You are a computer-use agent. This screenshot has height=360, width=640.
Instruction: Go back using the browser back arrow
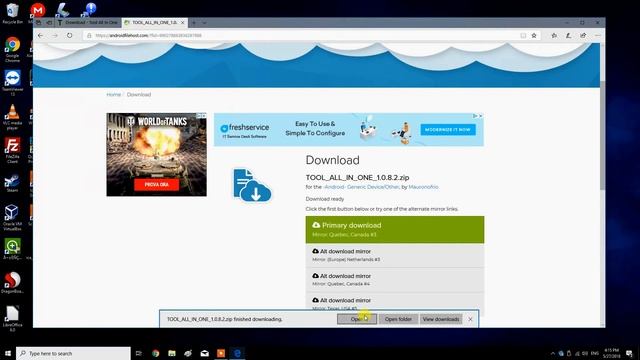[40, 36]
